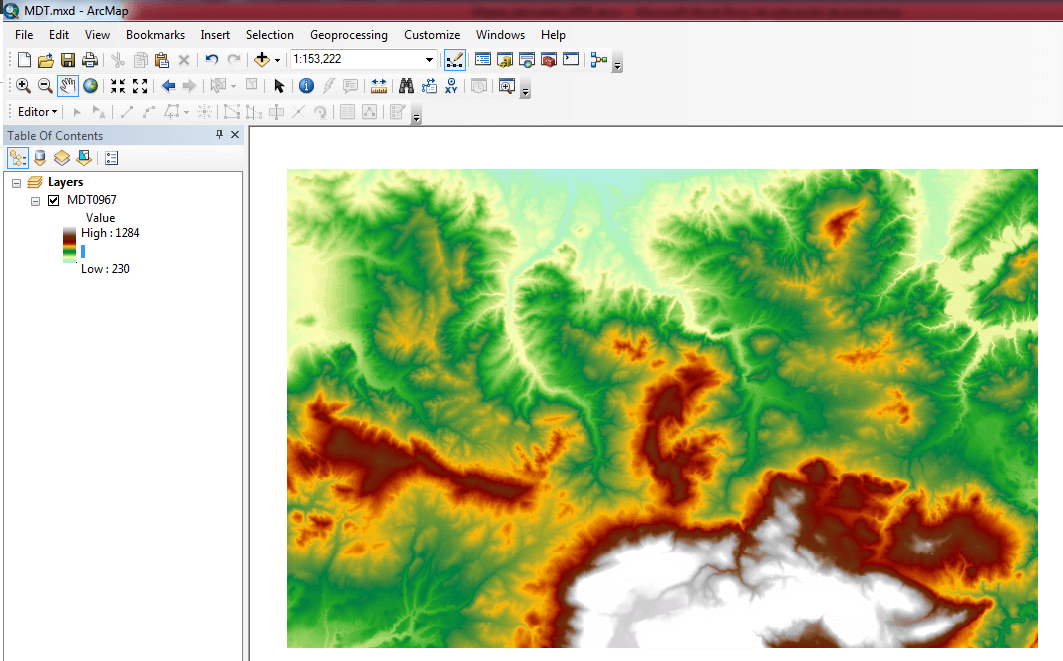Toggle the Table Of Contents auto-hide pin
This screenshot has width=1063, height=661.
[219, 135]
